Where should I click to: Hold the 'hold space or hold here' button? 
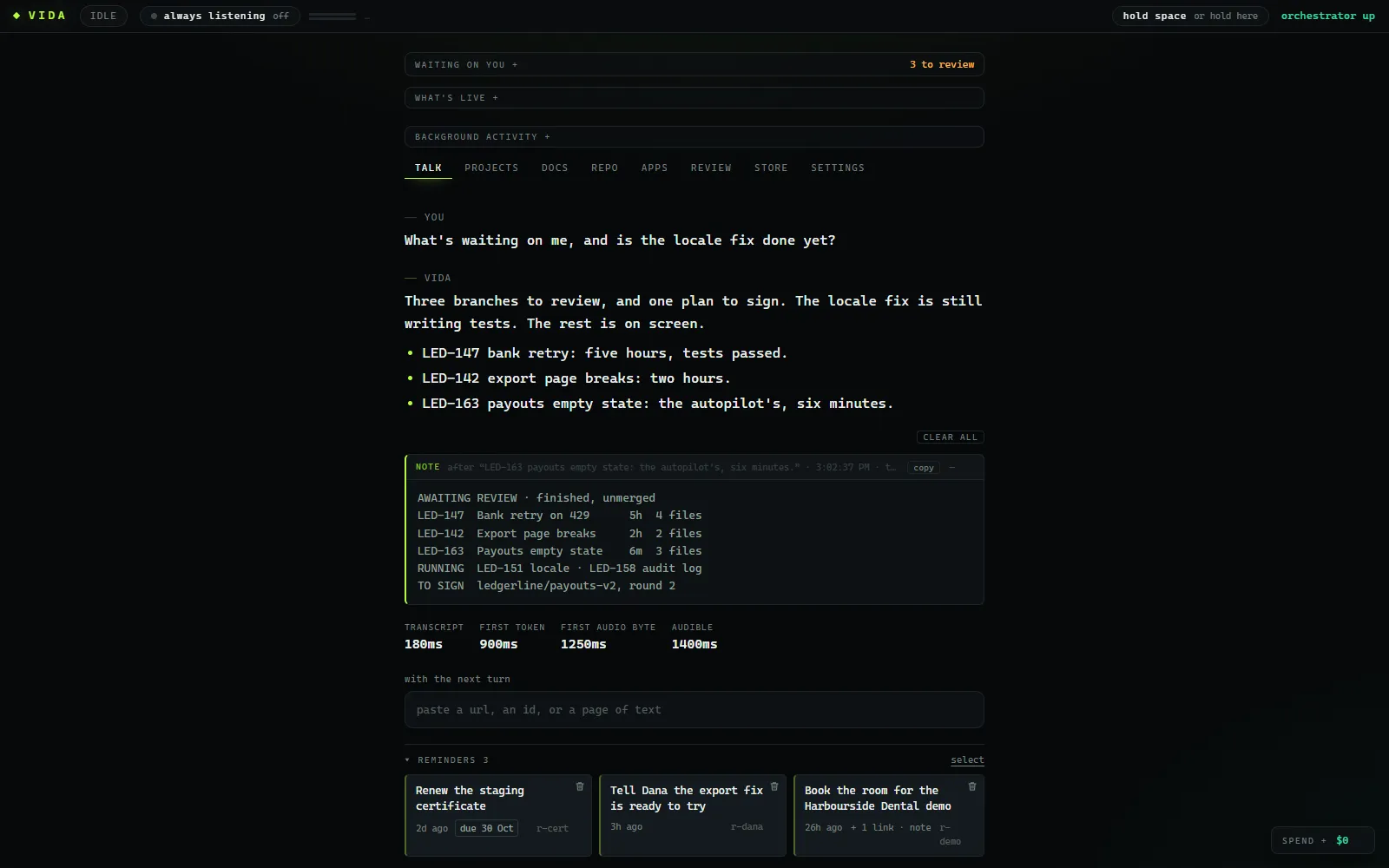pyautogui.click(x=1190, y=16)
